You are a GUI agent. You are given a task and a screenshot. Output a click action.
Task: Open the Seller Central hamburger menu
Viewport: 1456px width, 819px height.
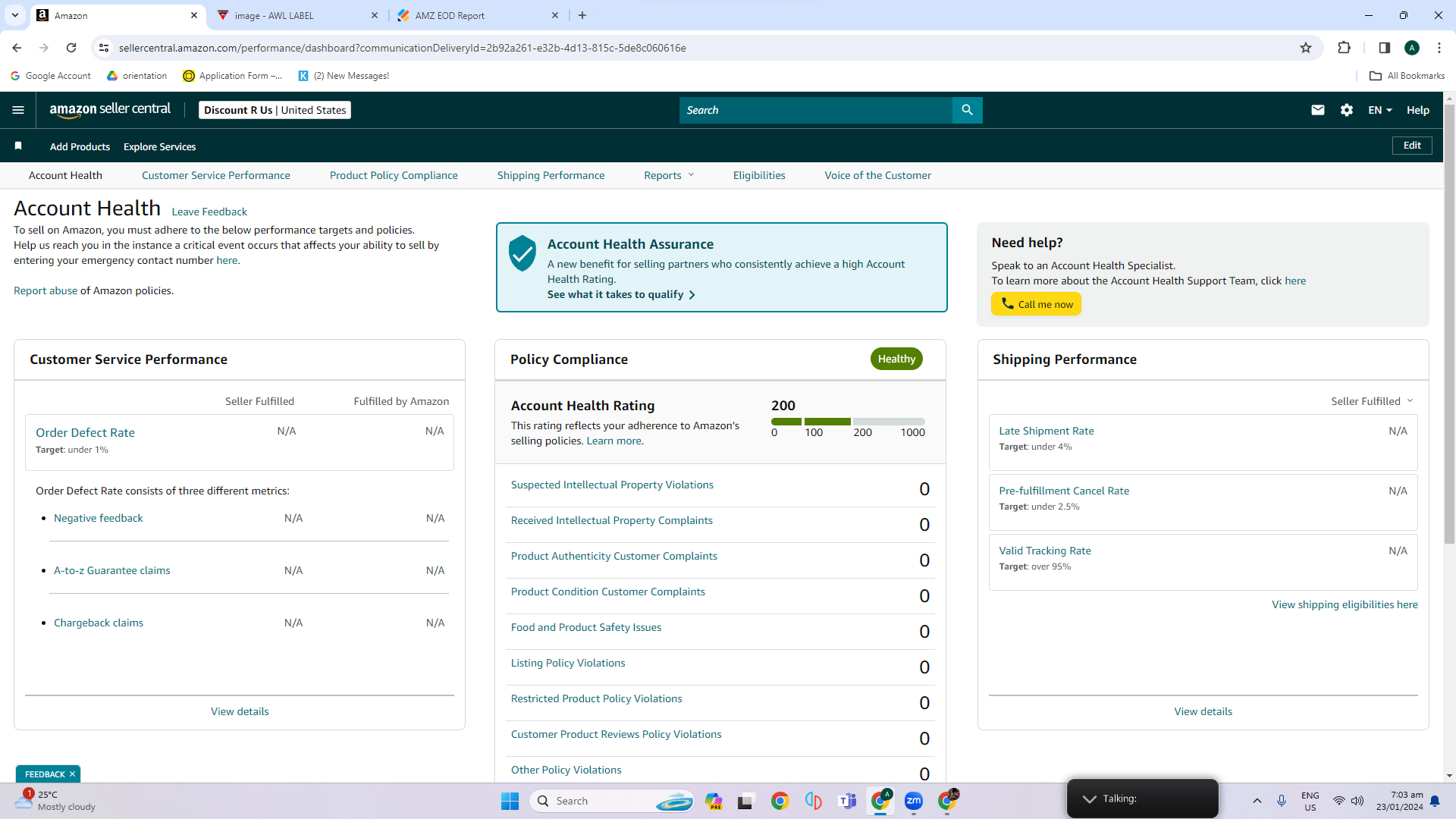18,110
